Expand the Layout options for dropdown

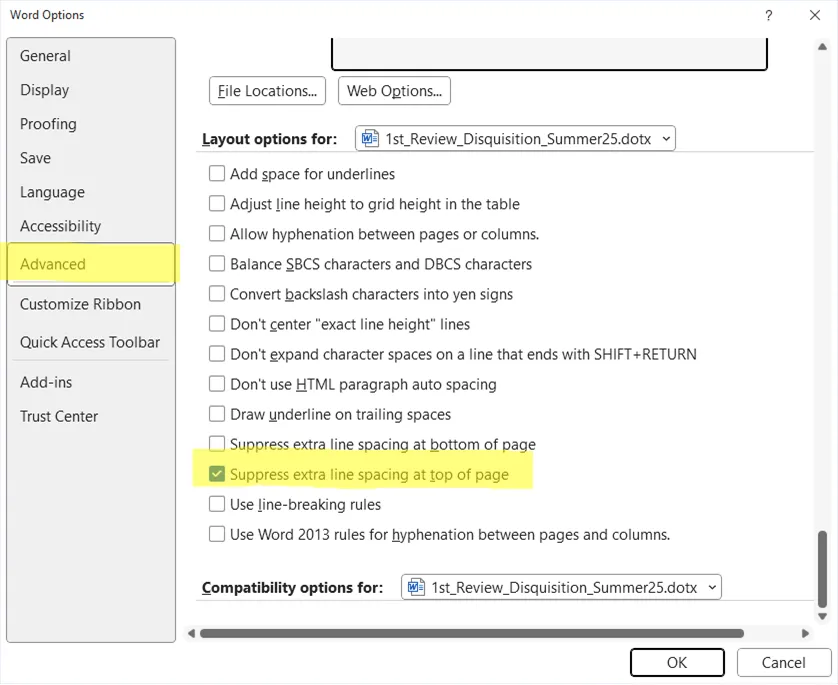(665, 139)
